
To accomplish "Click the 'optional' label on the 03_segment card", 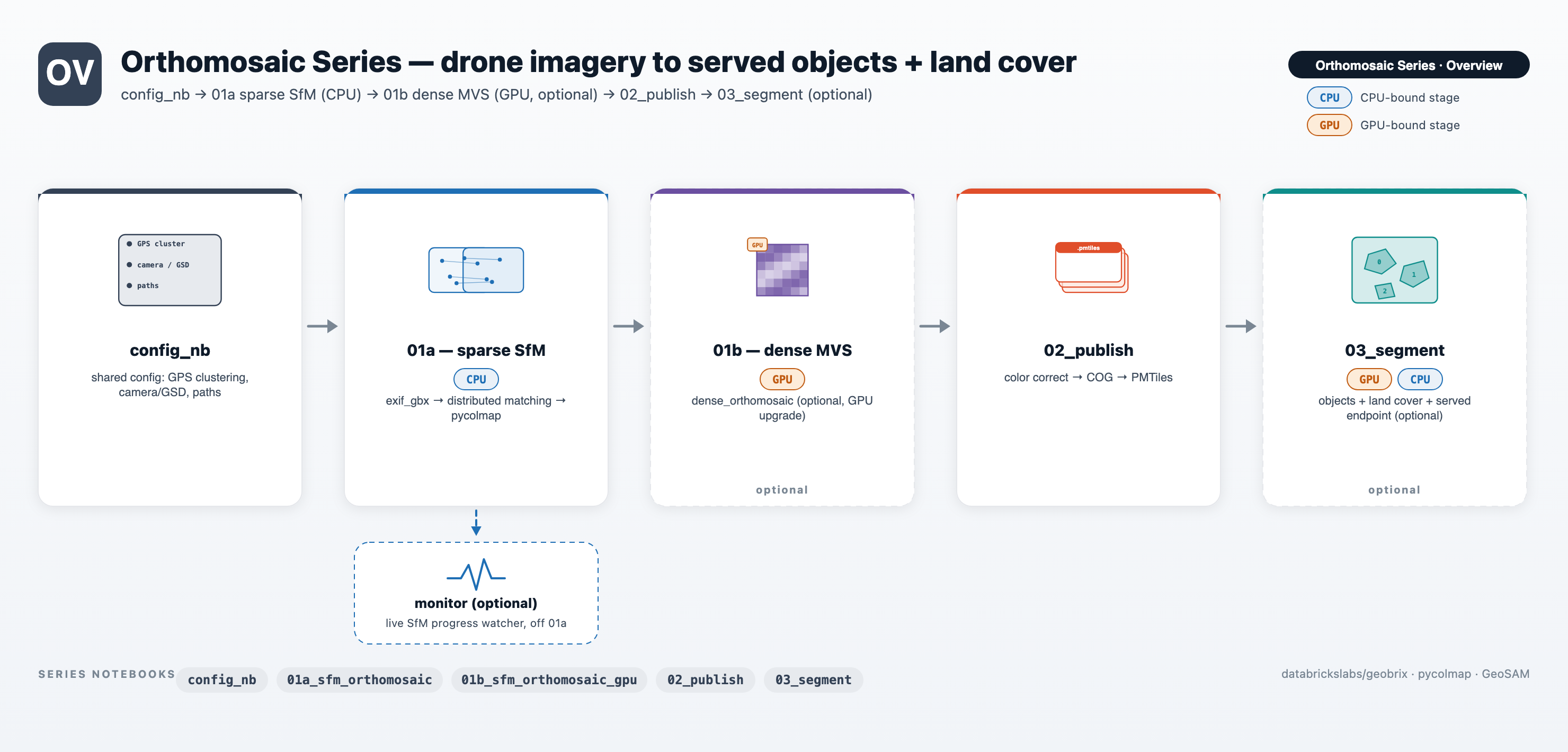I will pos(1394,490).
